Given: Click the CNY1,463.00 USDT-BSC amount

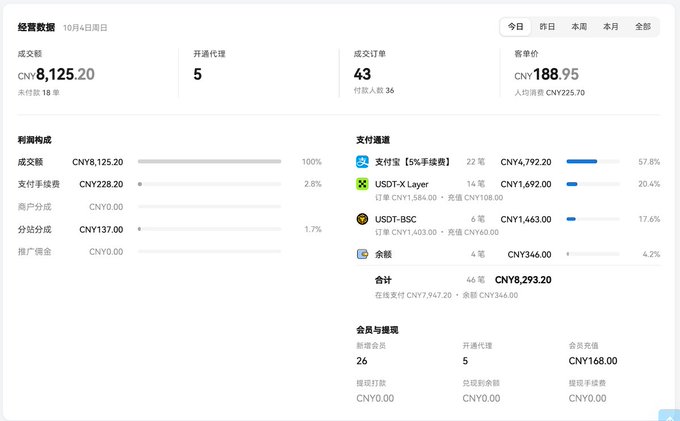Looking at the screenshot, I should point(526,219).
